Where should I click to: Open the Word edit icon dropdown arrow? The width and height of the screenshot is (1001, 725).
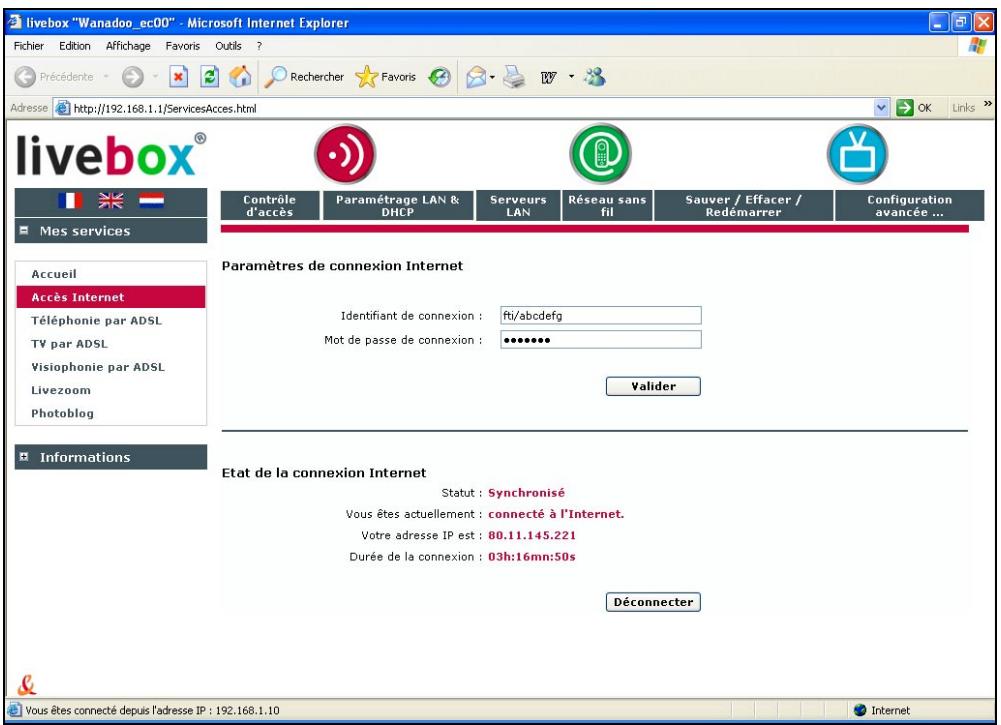pos(571,77)
